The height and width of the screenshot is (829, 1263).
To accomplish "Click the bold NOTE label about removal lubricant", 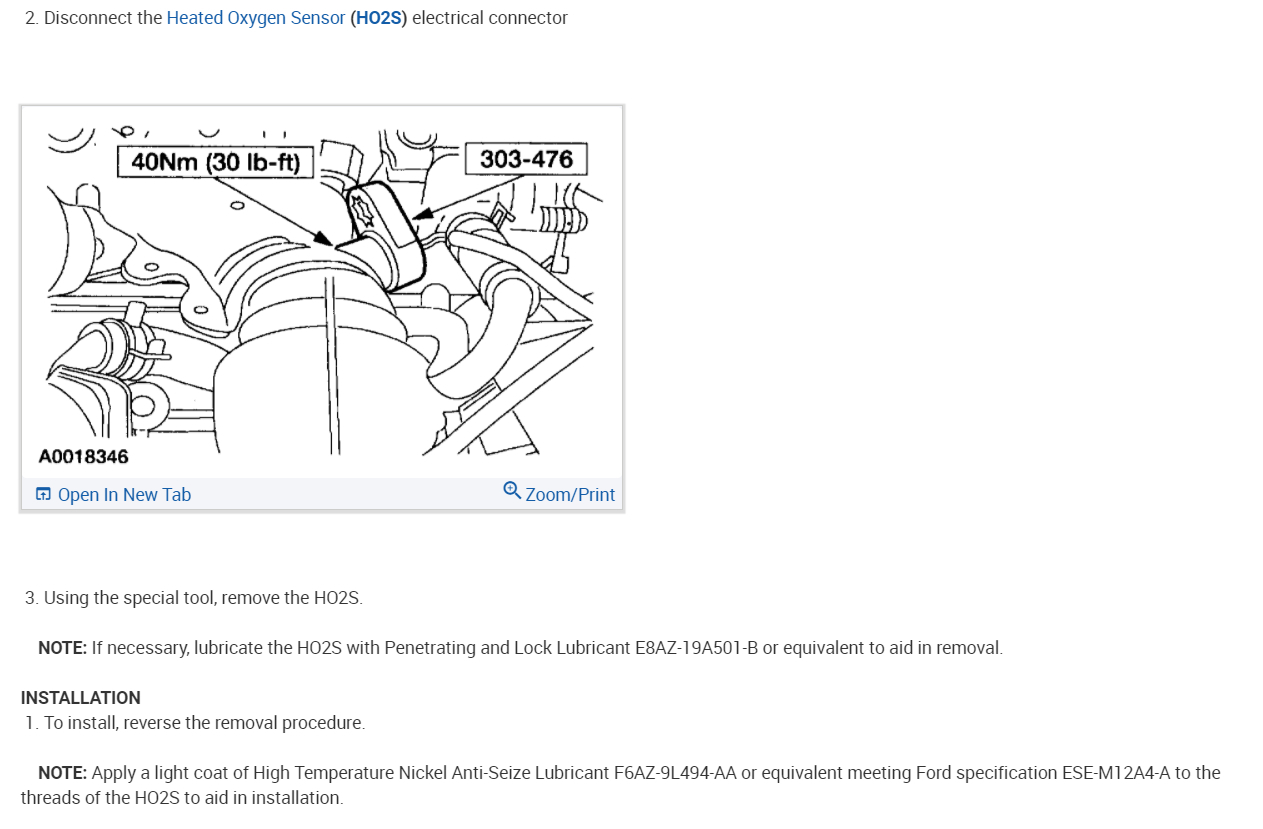I will click(63, 648).
